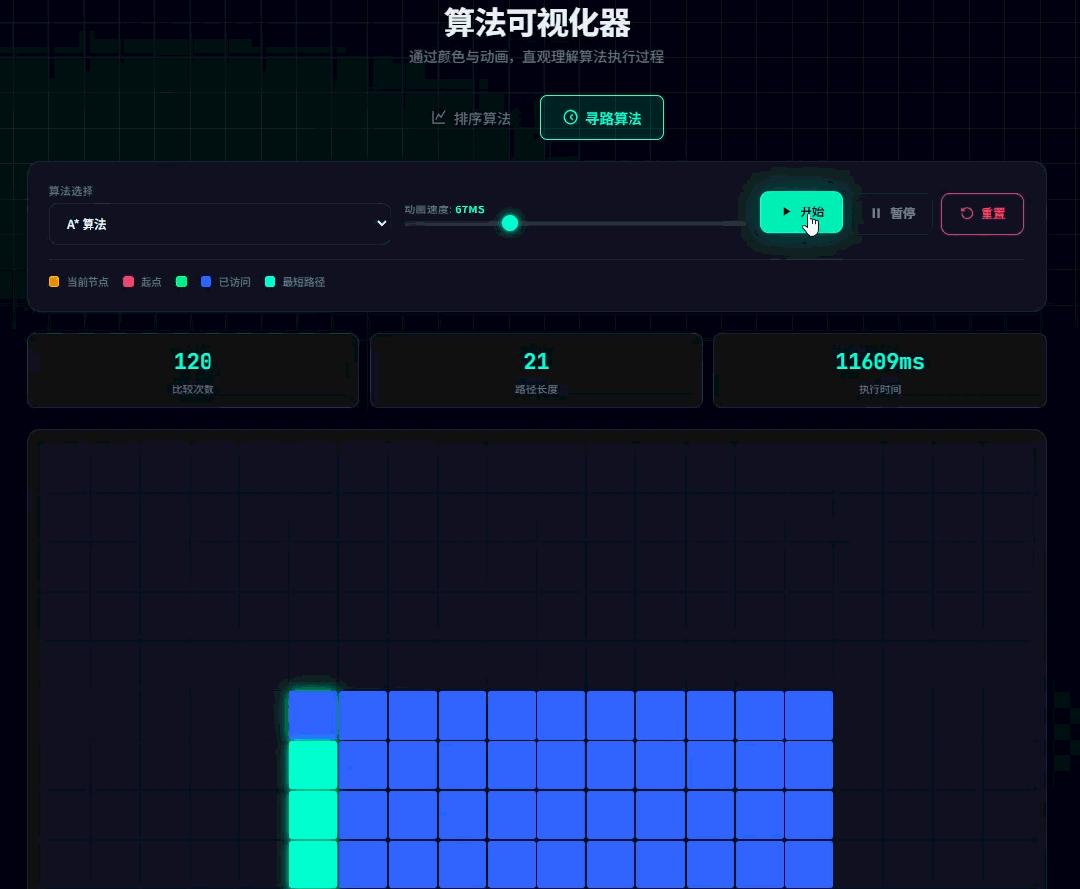The width and height of the screenshot is (1080, 889).
Task: Click the 路径长度 stat card showing 21
Action: (536, 370)
